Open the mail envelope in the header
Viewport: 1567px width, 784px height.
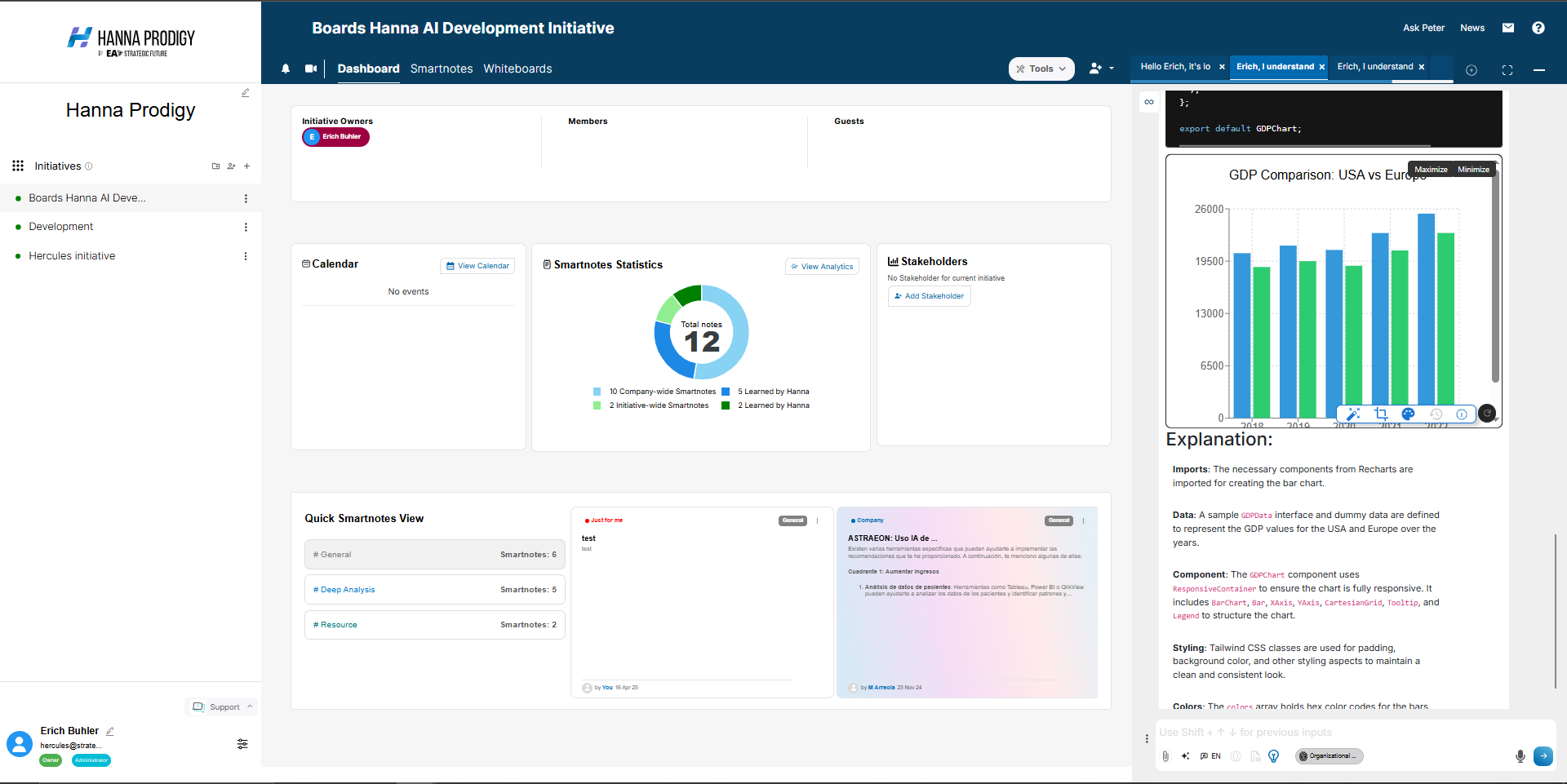1508,28
